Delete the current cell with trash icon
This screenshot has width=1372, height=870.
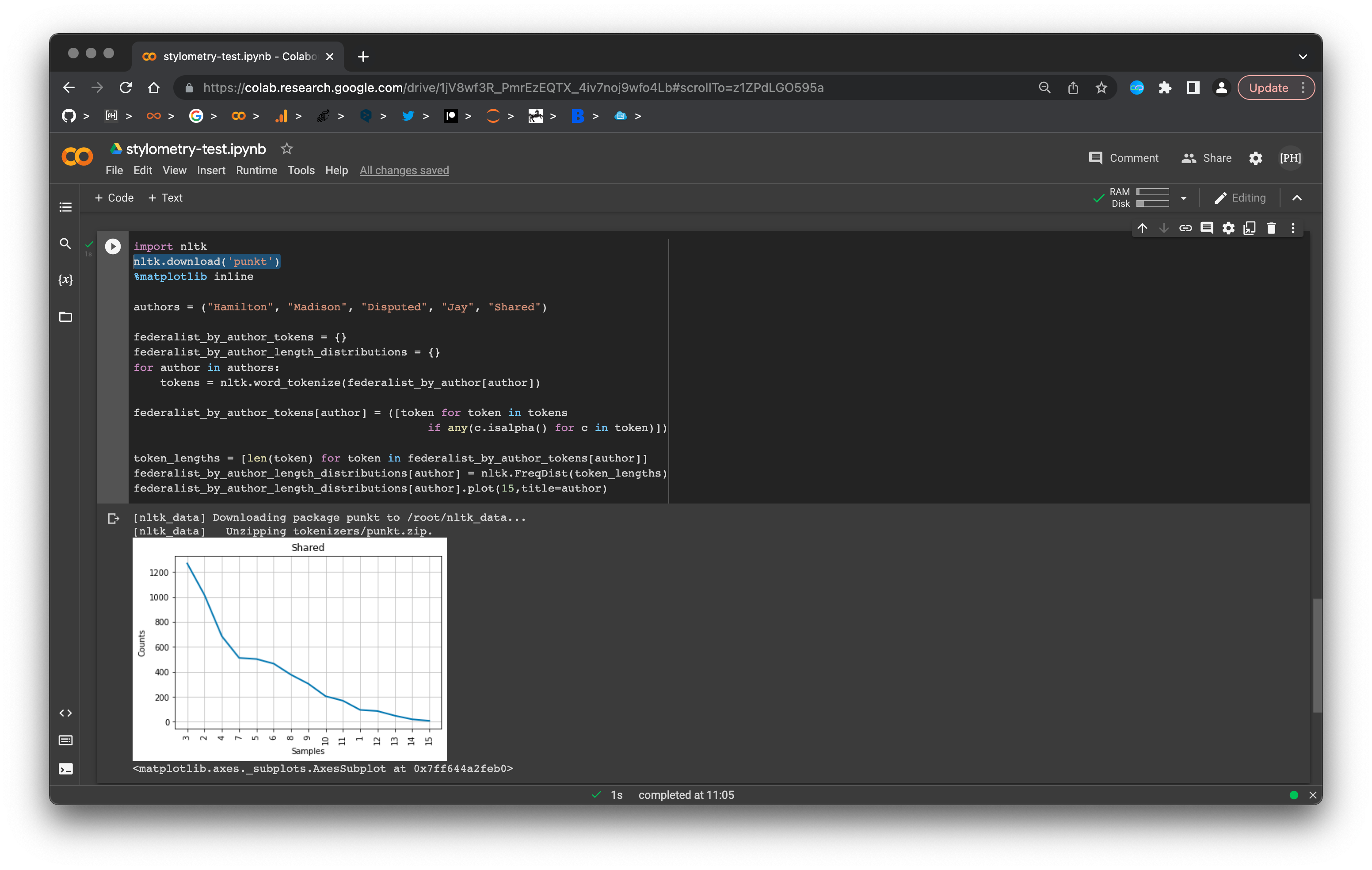pos(1271,228)
